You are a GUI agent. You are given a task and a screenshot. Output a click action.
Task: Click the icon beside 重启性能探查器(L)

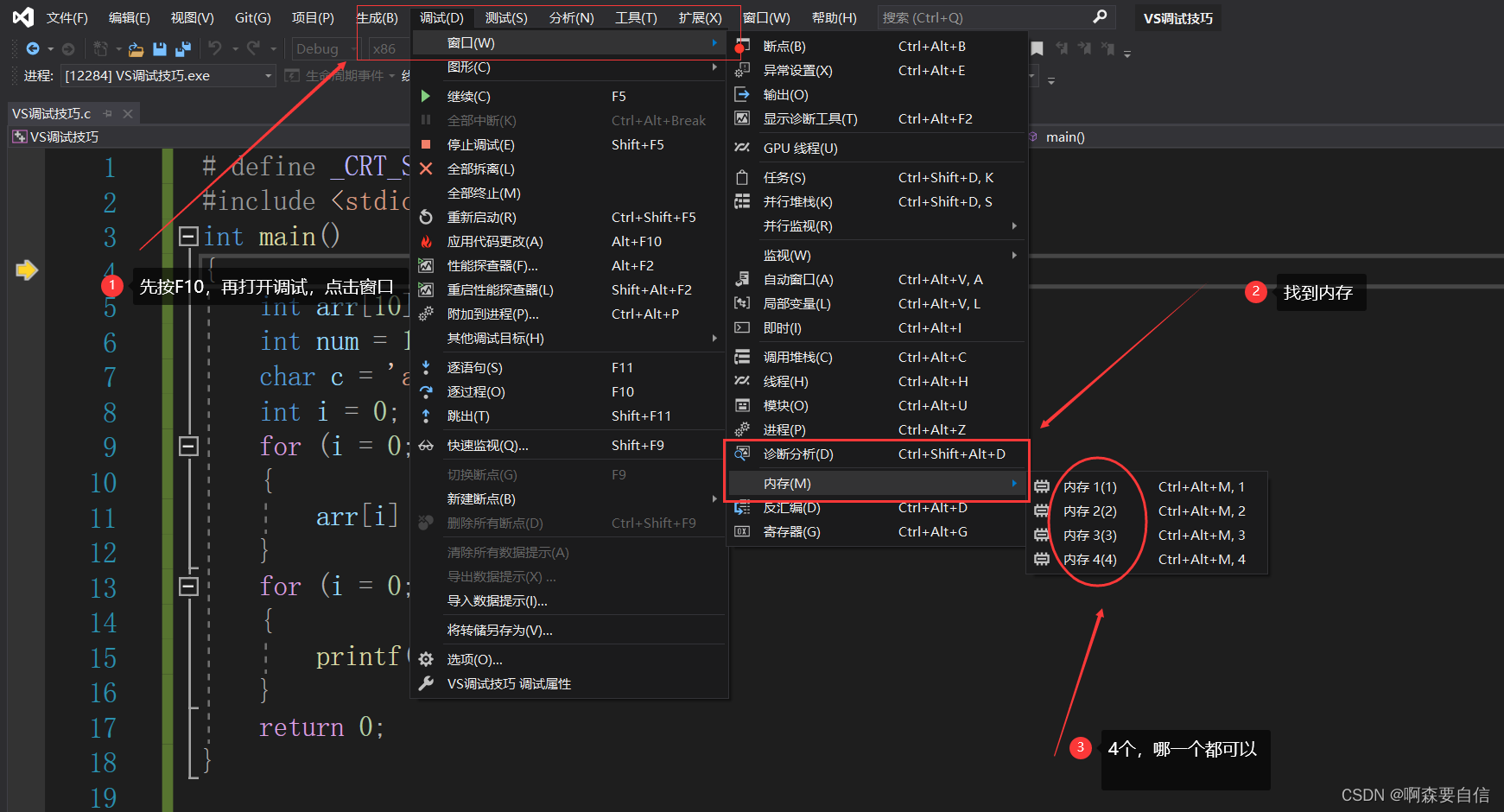[426, 289]
